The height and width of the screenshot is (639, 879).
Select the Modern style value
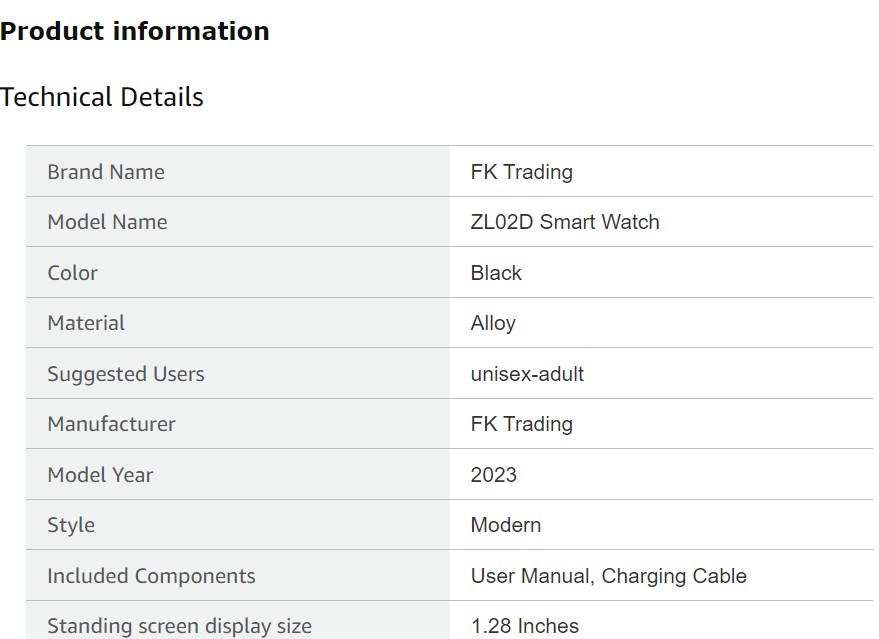[x=506, y=525]
